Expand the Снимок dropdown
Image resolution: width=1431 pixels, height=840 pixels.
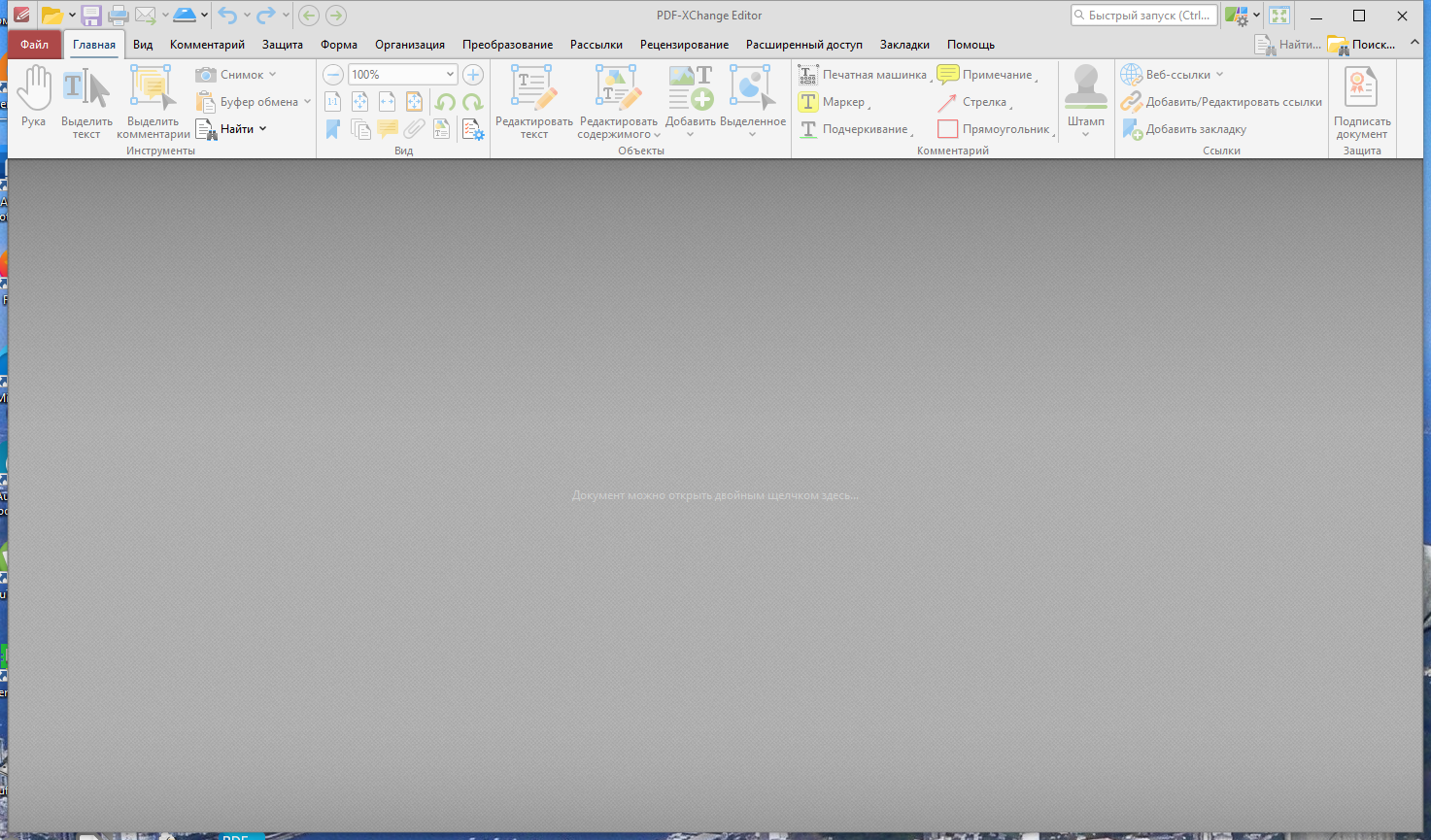[273, 75]
